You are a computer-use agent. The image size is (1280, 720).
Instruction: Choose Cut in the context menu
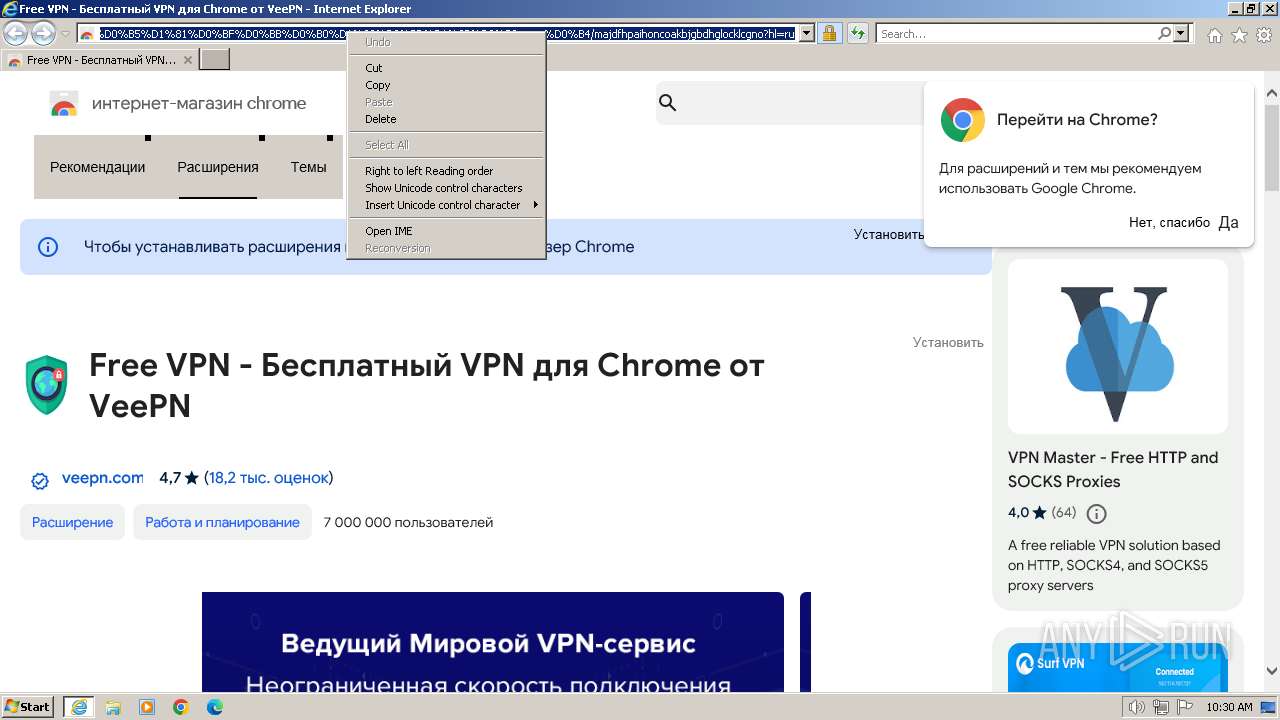coord(446,68)
